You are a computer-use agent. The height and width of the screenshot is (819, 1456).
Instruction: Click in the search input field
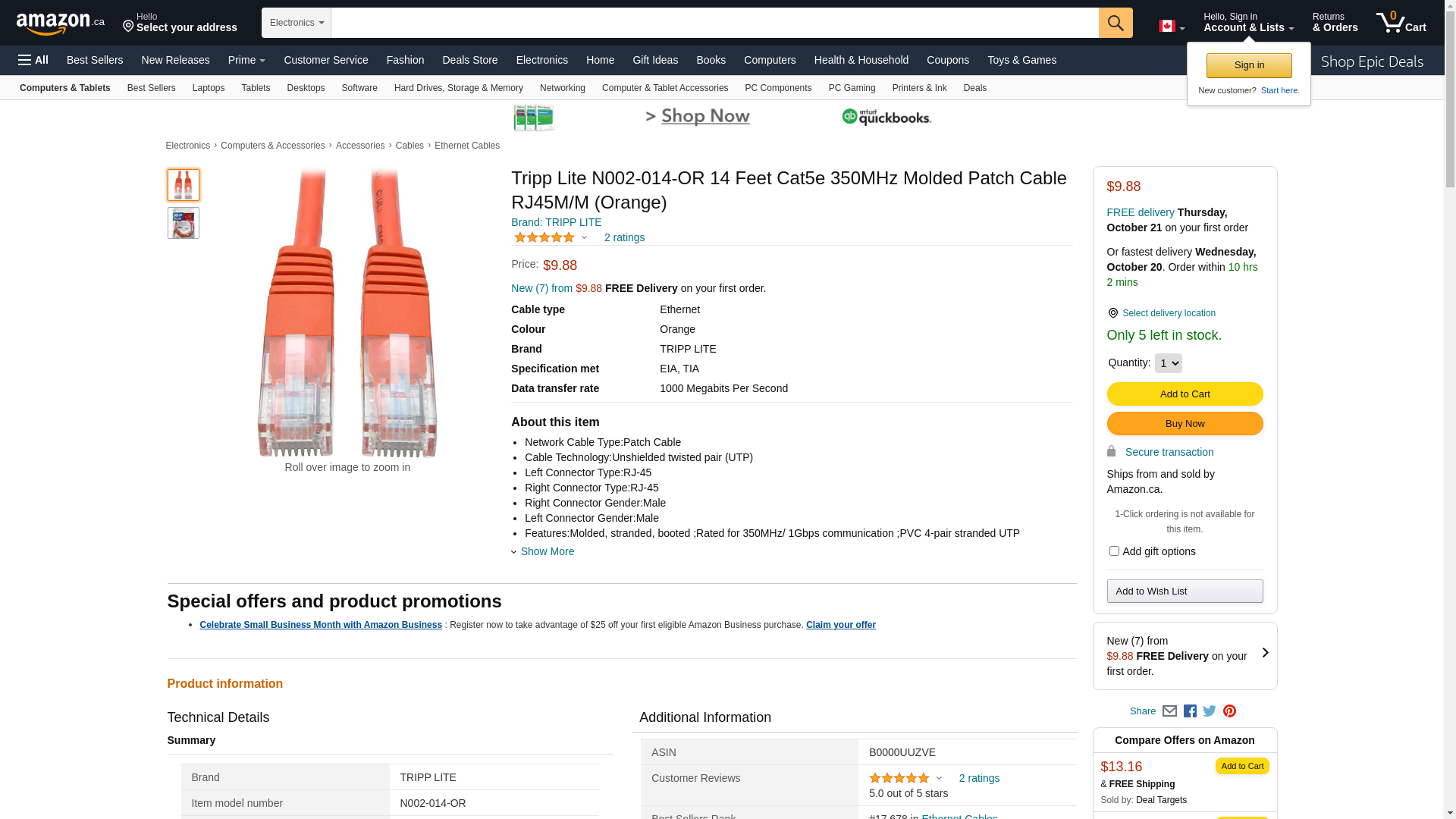click(714, 23)
